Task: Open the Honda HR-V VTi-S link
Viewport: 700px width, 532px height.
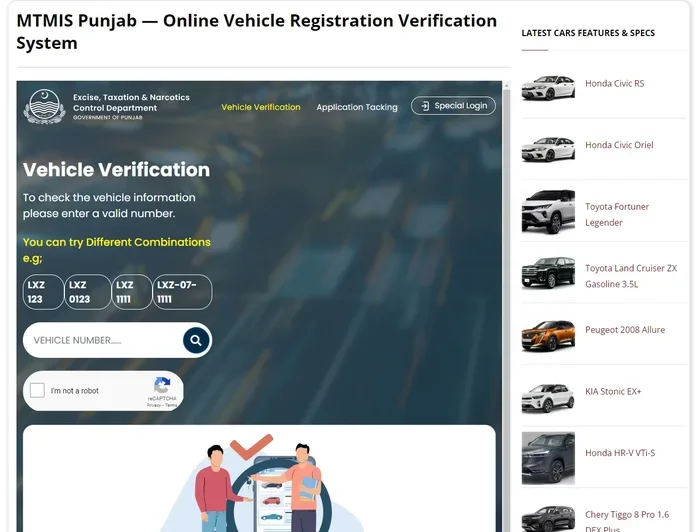Action: click(620, 453)
